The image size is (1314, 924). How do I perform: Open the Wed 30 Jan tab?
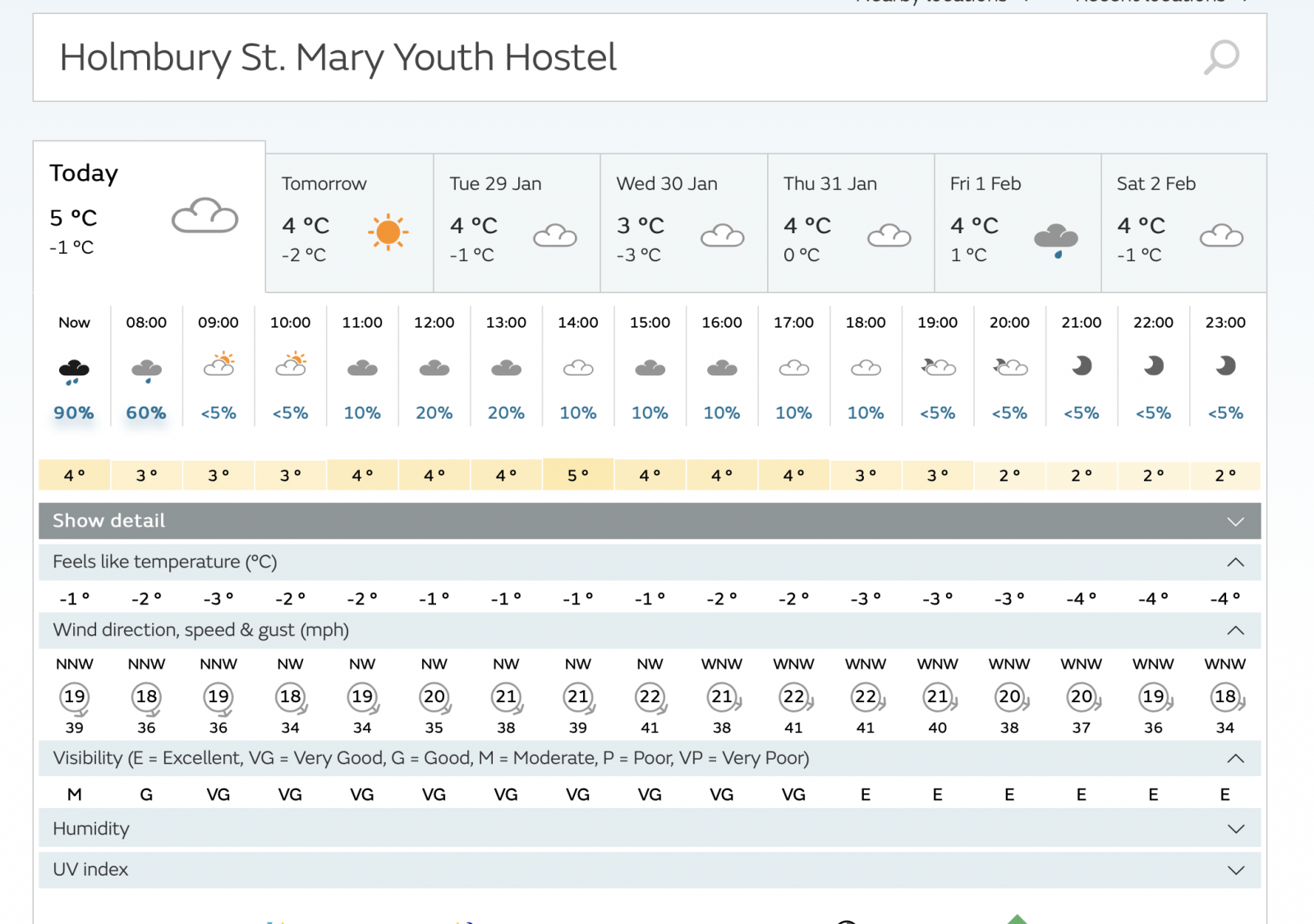(x=684, y=223)
